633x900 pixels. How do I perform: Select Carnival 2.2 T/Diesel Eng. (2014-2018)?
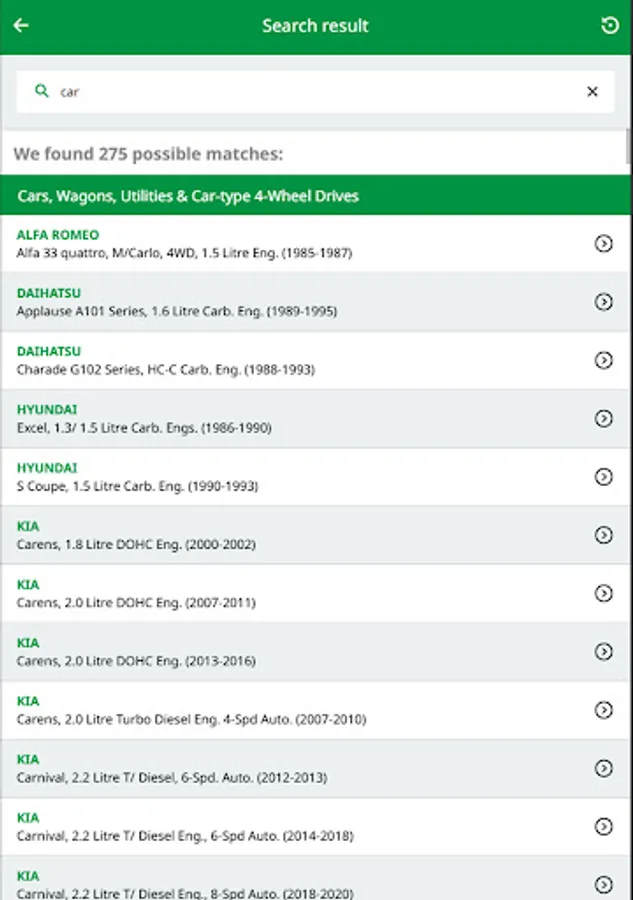pos(185,836)
